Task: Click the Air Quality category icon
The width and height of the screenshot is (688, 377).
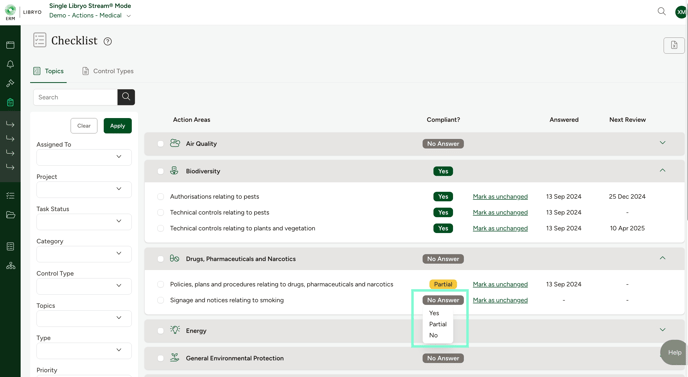Action: [x=175, y=143]
